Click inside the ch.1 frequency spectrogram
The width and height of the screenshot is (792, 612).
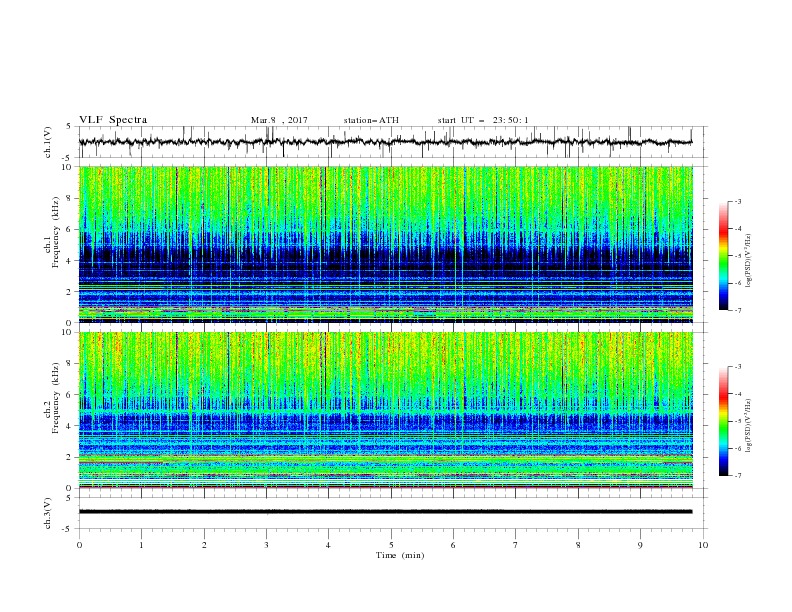pyautogui.click(x=385, y=244)
